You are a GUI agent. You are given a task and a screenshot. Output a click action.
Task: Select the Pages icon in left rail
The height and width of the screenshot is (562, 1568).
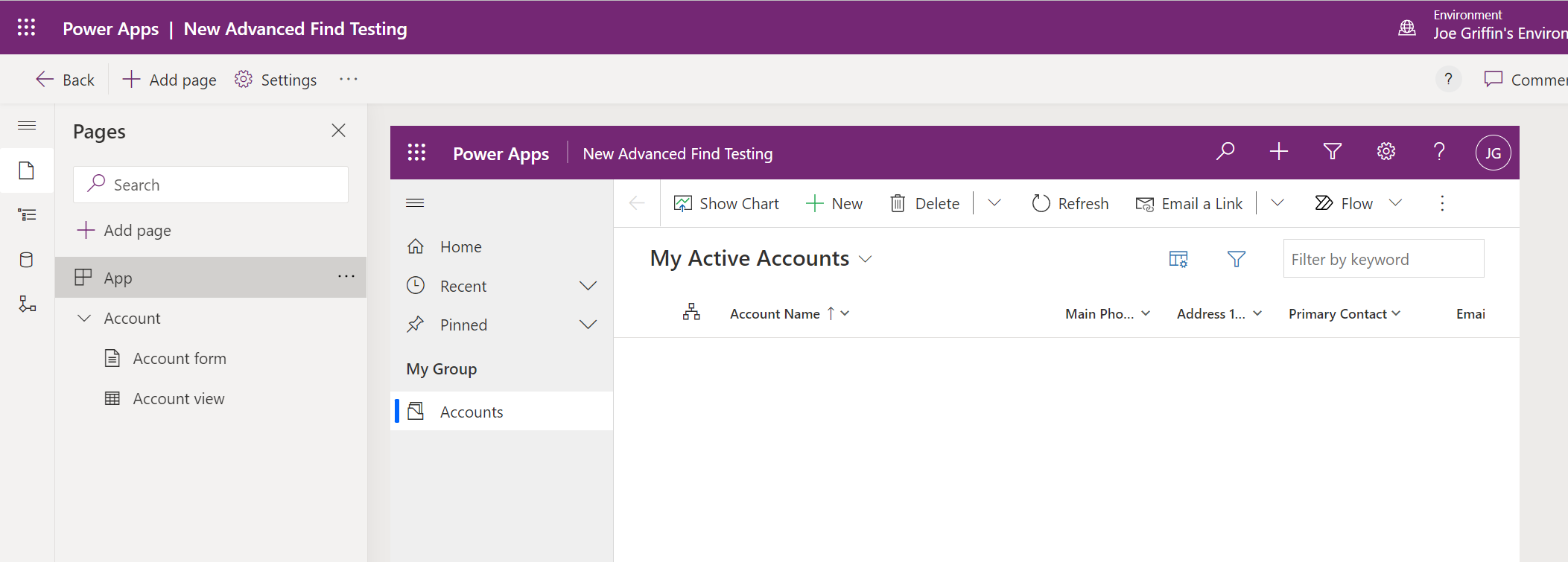[27, 170]
